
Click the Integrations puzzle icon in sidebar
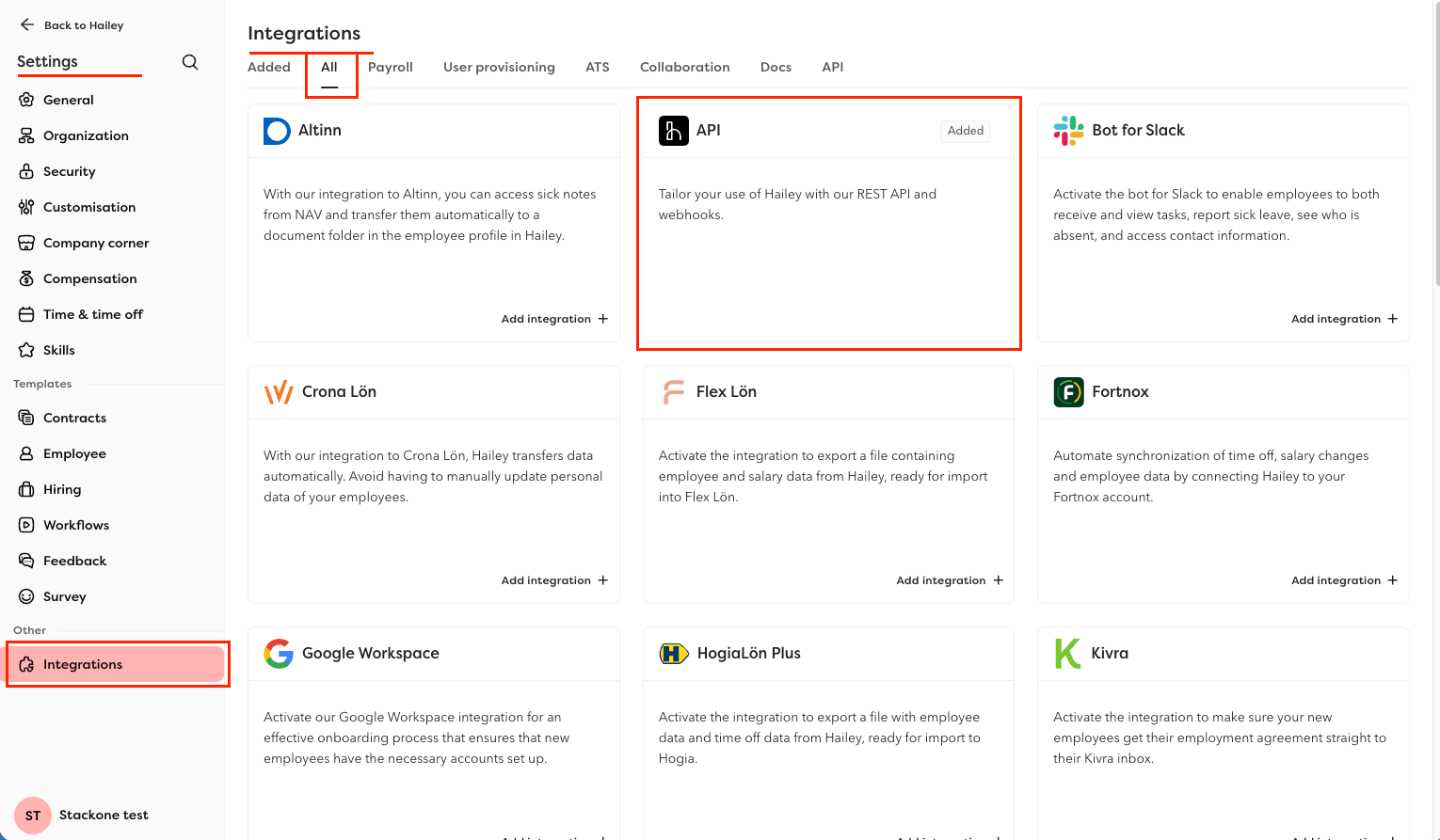click(x=26, y=664)
